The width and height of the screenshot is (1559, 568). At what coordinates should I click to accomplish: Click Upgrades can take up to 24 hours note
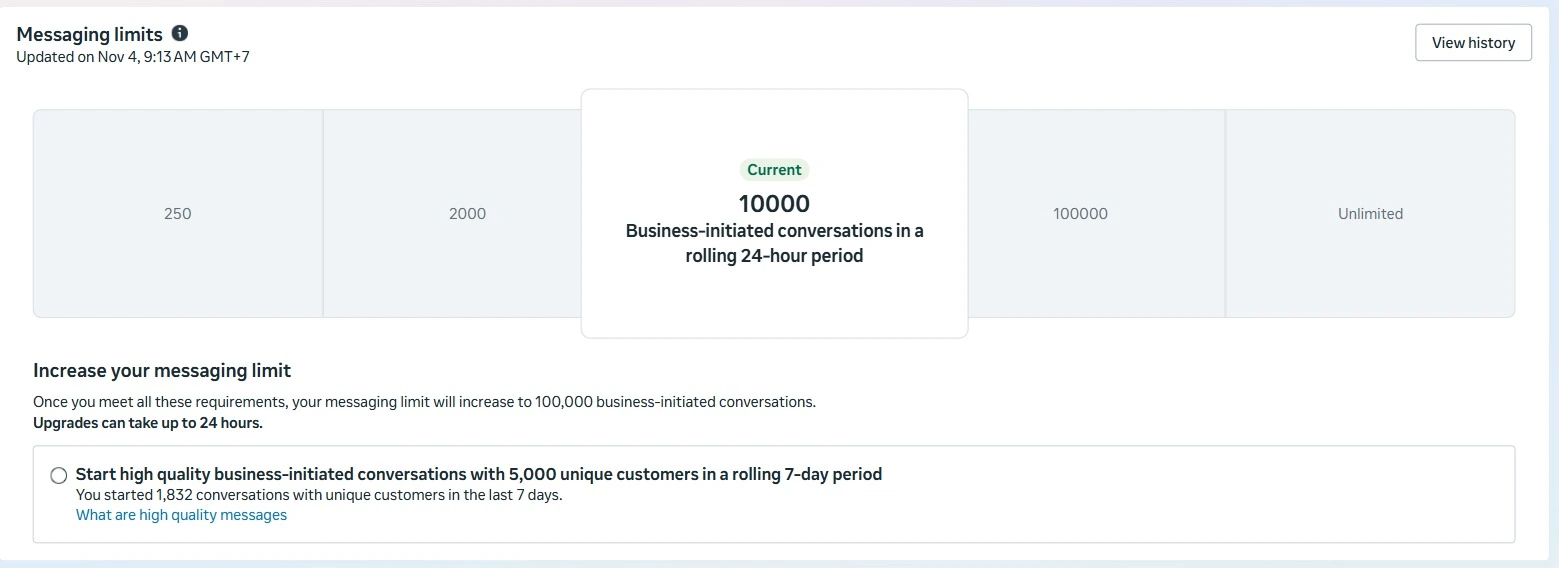tap(147, 423)
